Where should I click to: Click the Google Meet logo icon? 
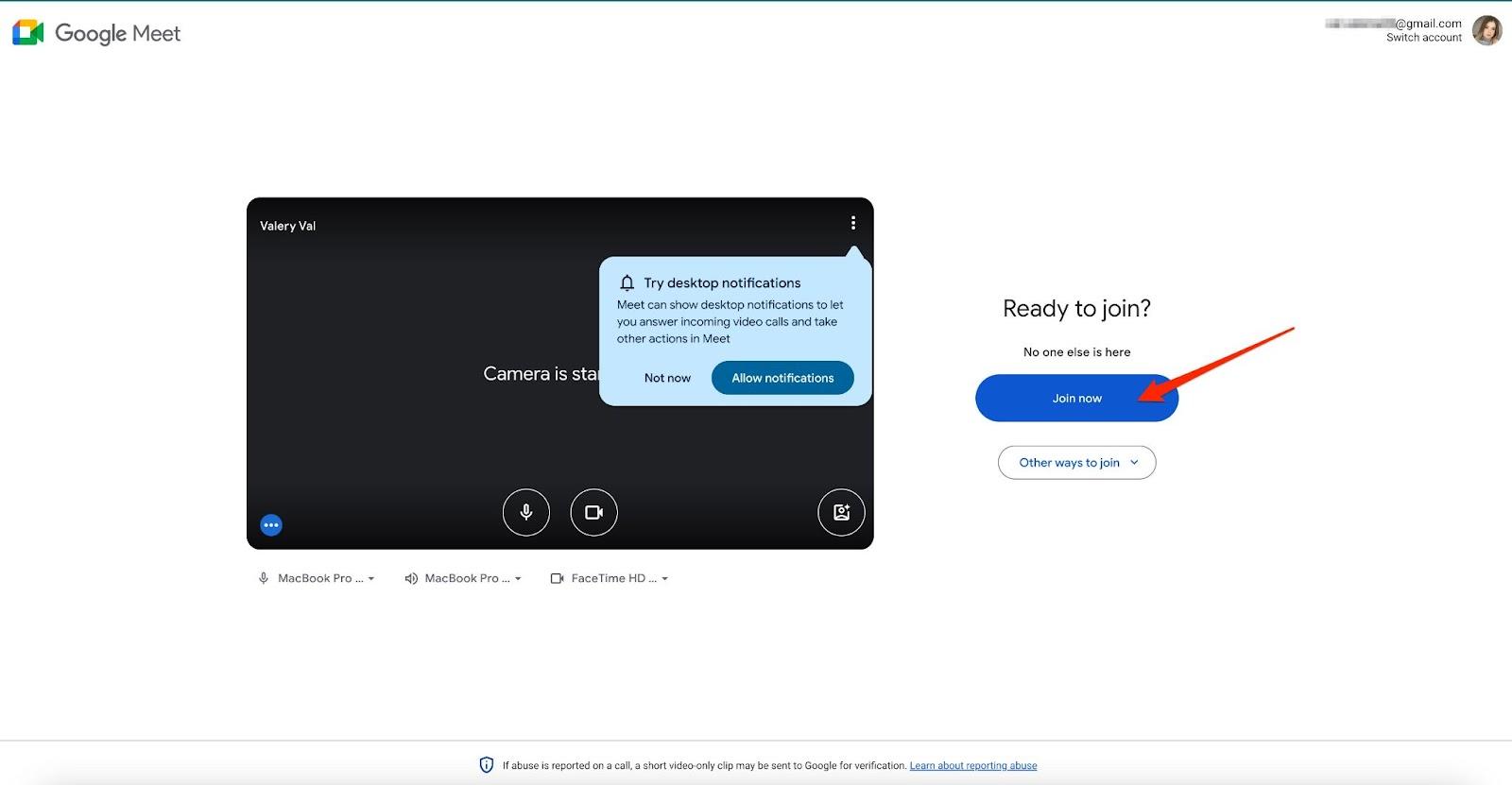click(x=28, y=33)
